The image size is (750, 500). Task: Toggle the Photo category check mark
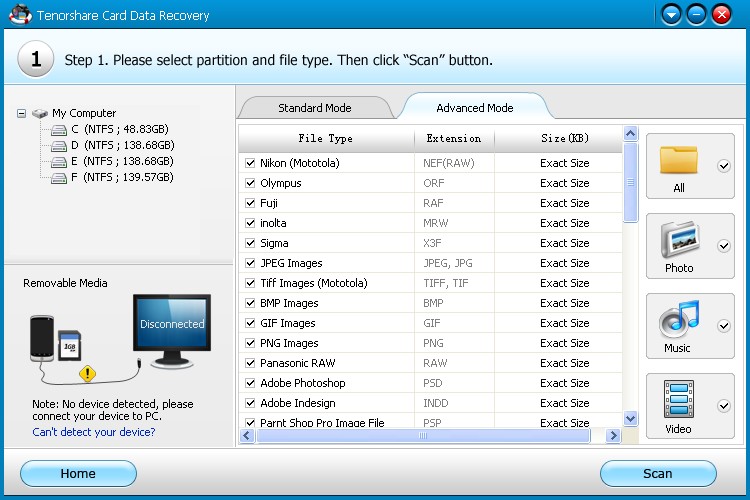[x=724, y=246]
